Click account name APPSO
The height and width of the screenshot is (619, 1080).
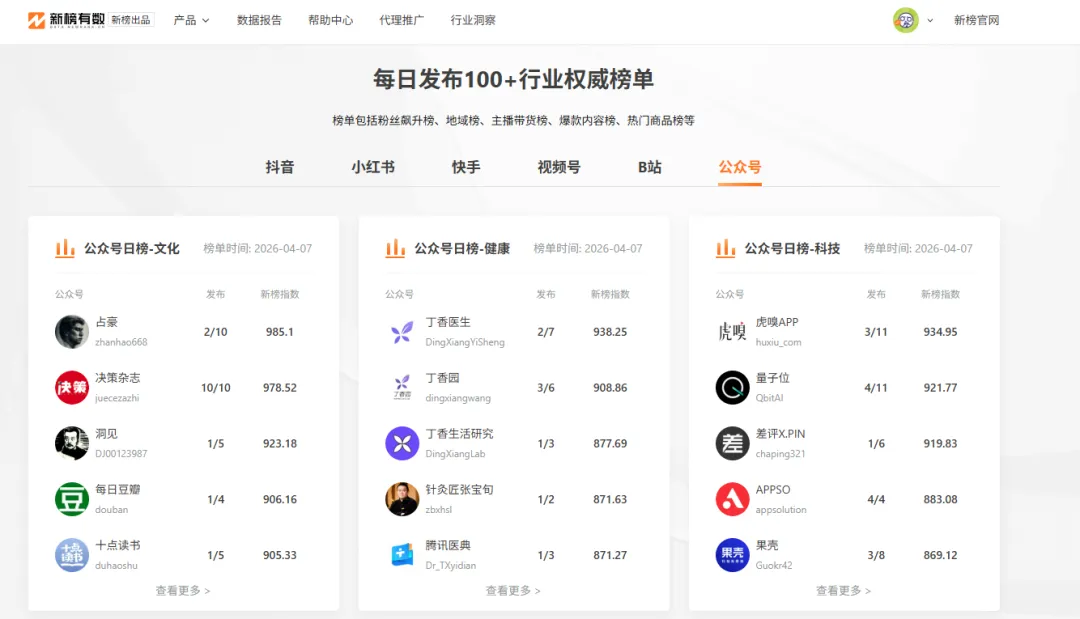point(773,490)
